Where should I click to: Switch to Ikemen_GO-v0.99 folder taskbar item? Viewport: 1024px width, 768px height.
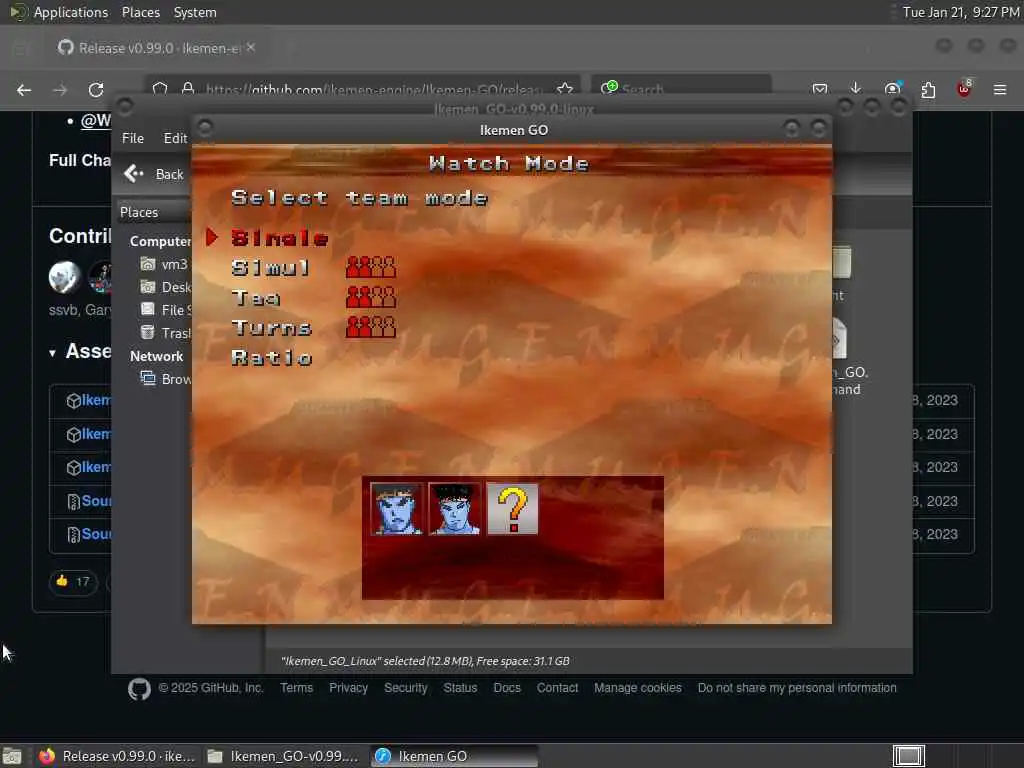(x=283, y=756)
